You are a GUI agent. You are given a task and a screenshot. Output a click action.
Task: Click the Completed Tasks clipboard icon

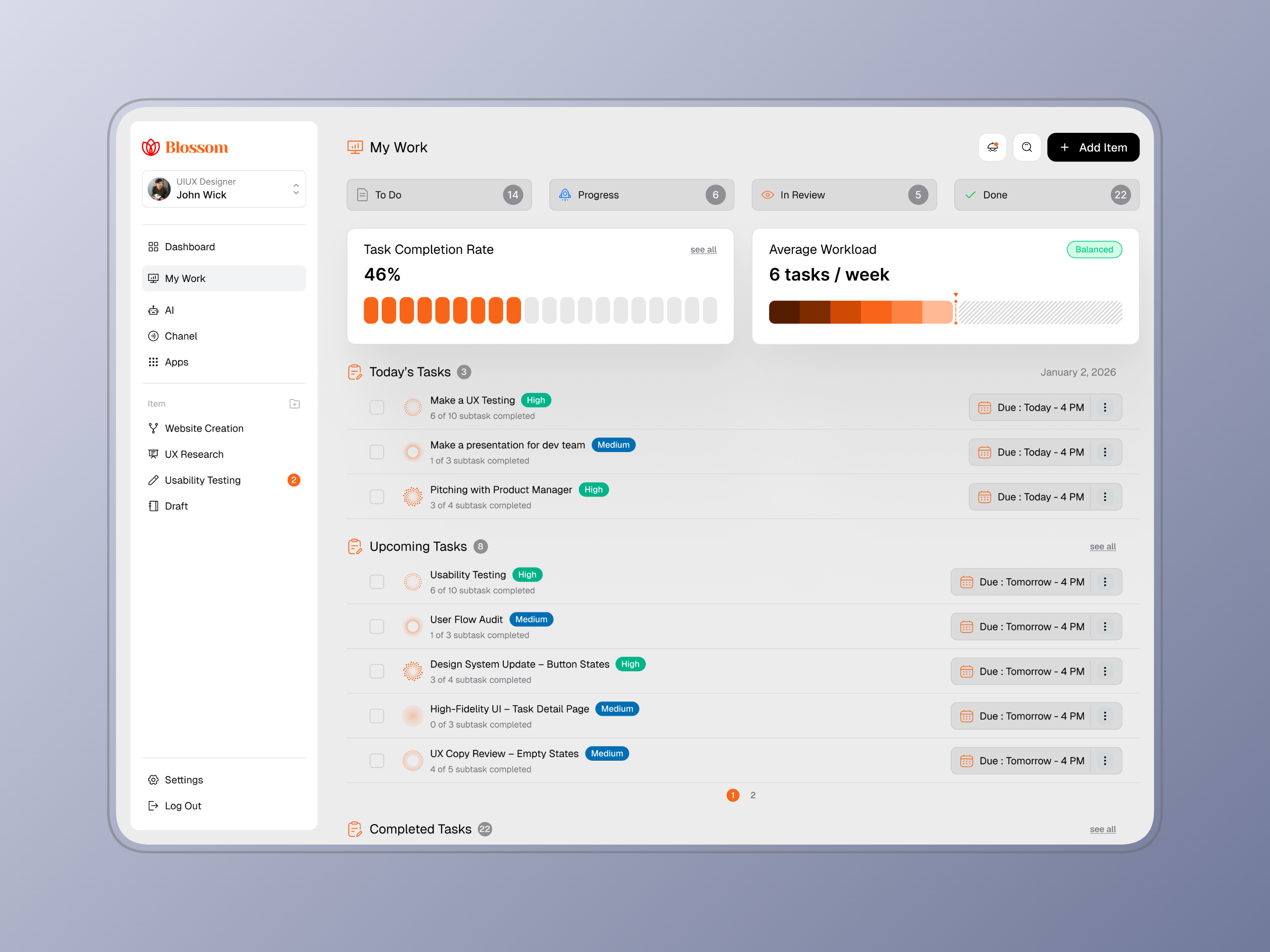pyautogui.click(x=355, y=829)
